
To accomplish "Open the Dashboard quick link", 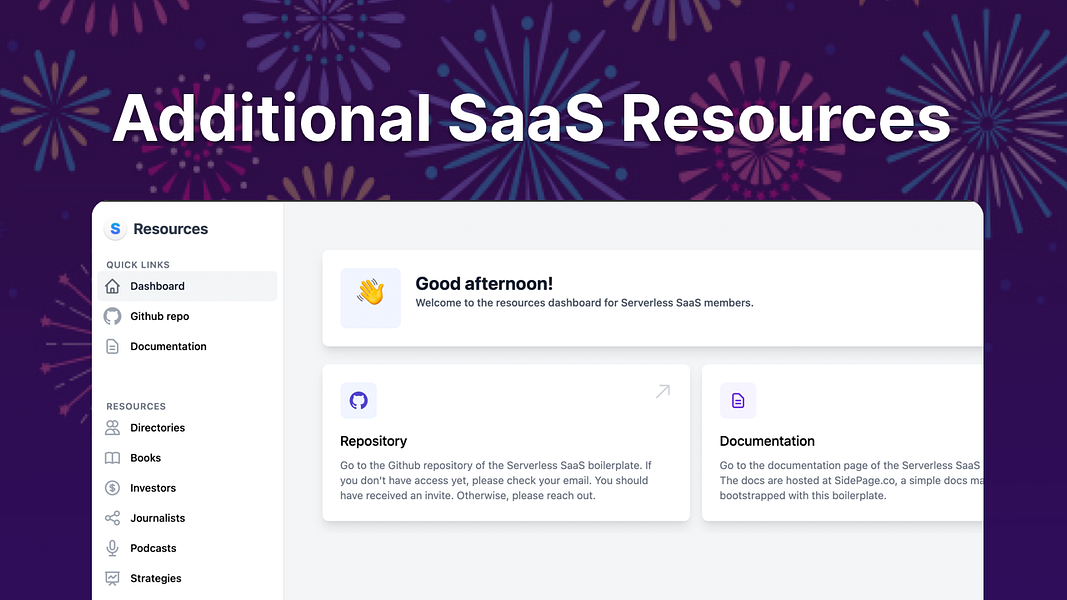I will pyautogui.click(x=187, y=286).
